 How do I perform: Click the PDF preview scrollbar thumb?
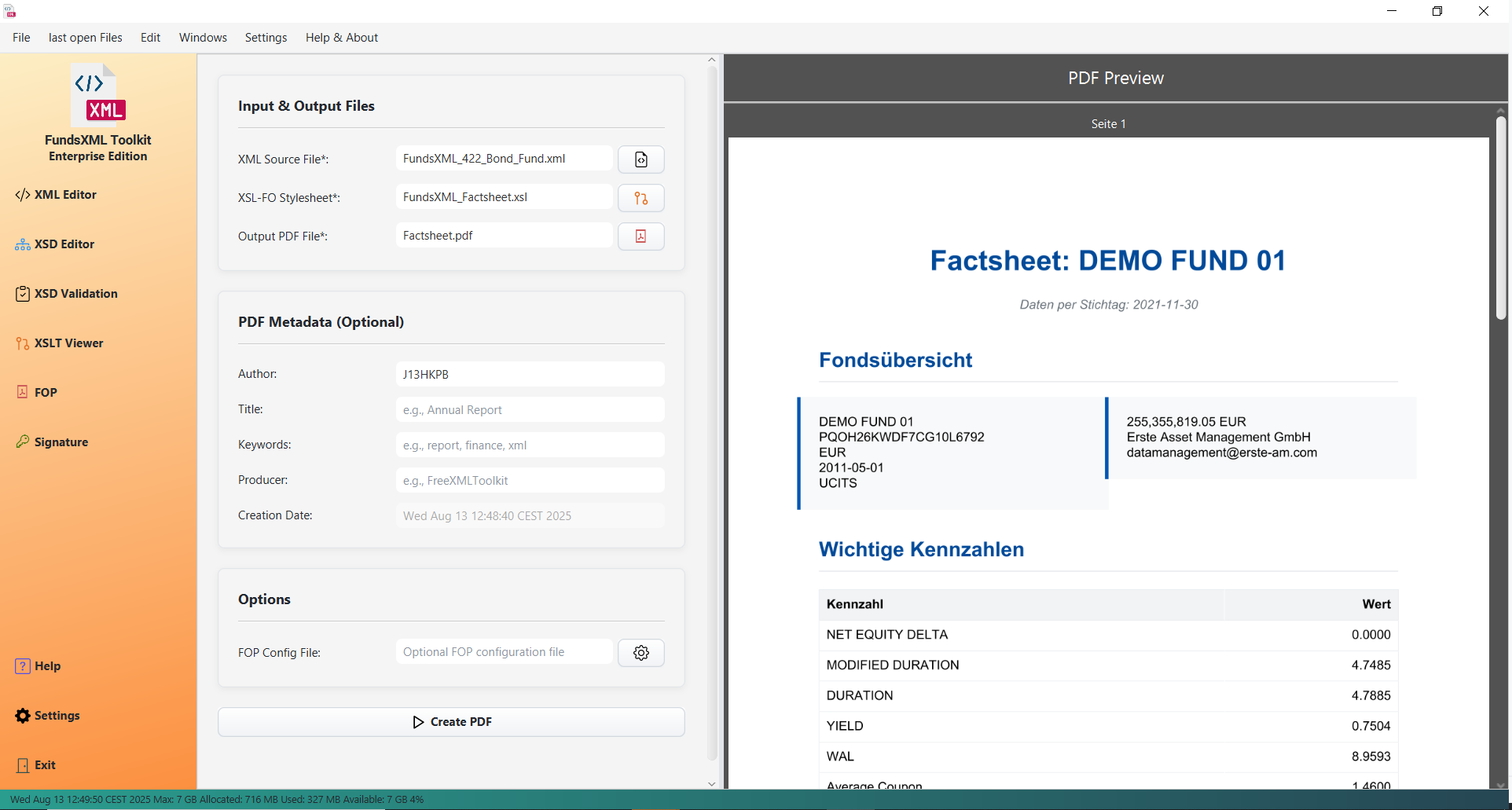tap(1501, 218)
